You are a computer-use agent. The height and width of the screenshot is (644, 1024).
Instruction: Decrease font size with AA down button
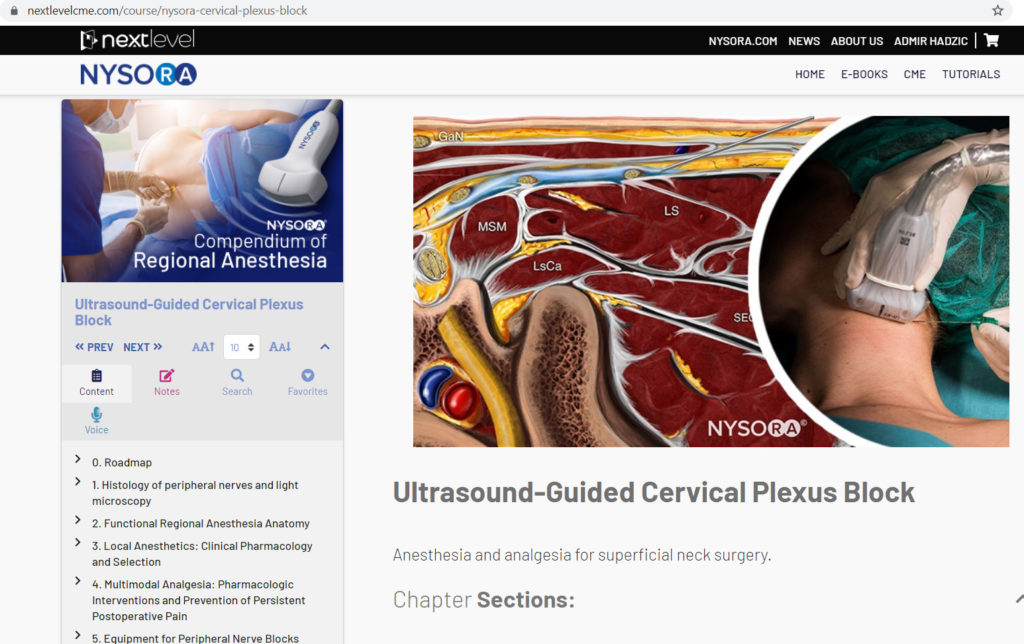tap(280, 347)
